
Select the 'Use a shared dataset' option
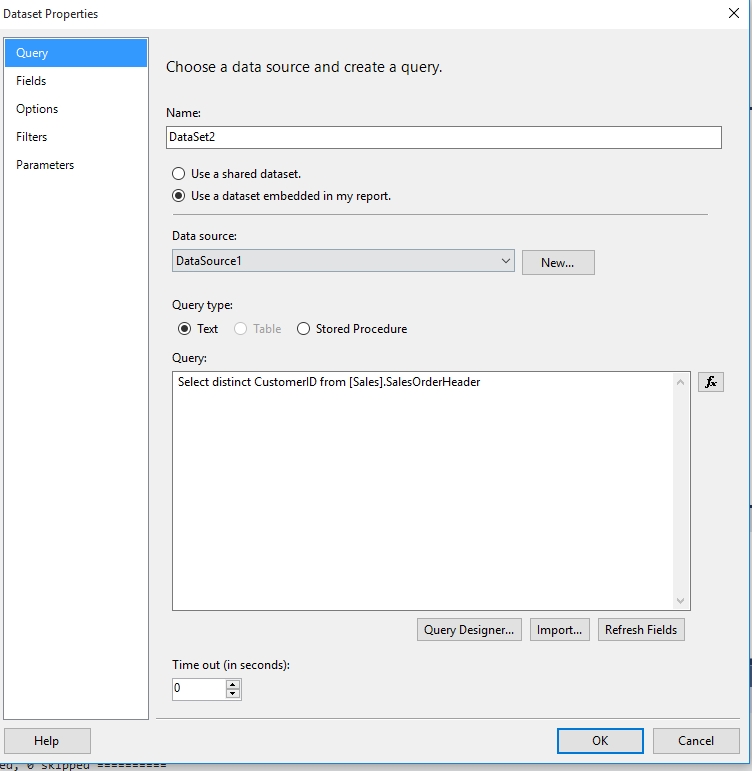[x=179, y=174]
